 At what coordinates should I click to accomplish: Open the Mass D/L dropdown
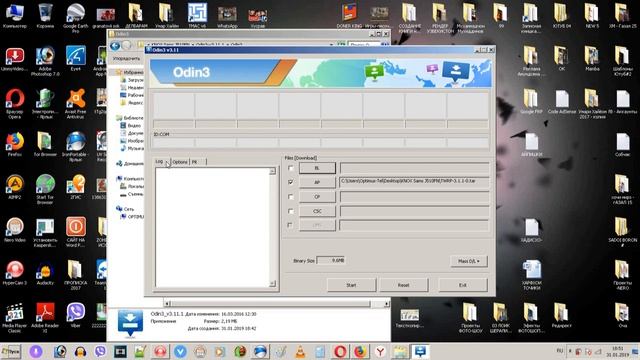pos(469,261)
